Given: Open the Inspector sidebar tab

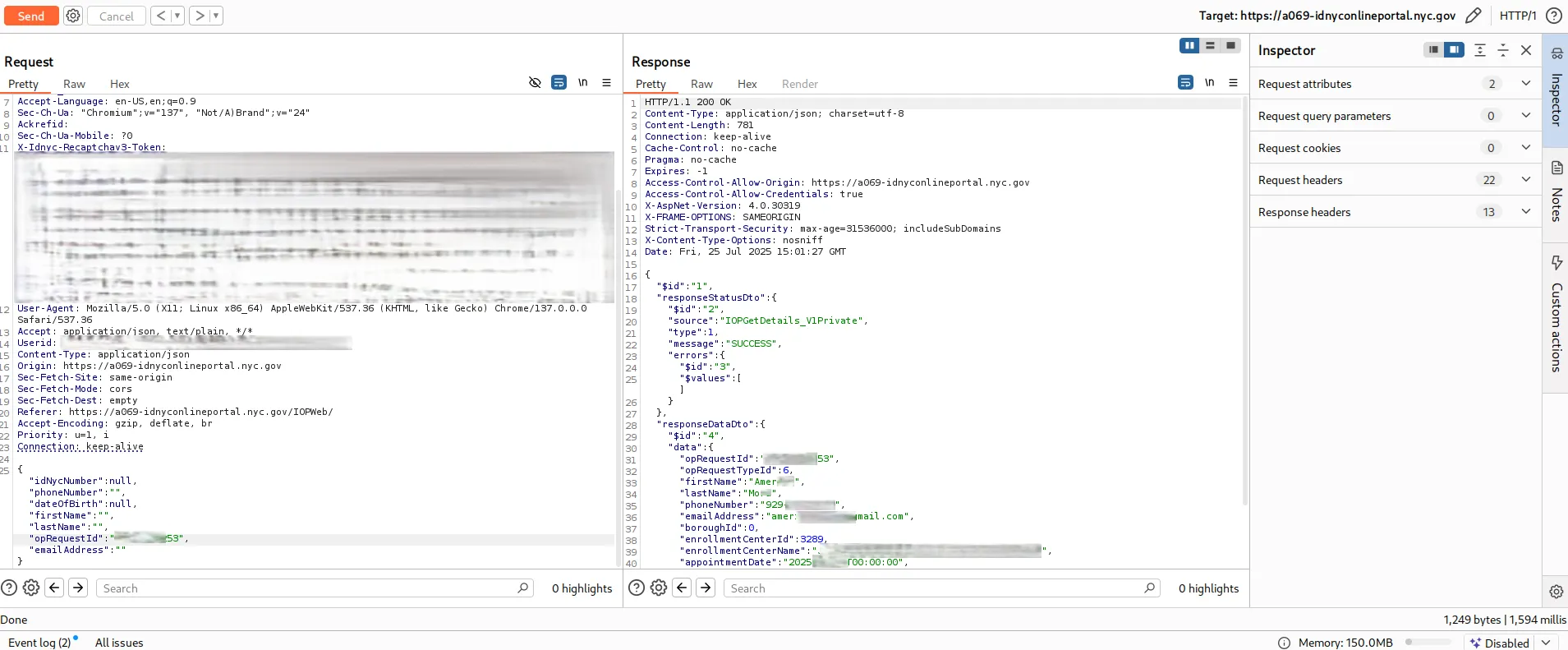Looking at the screenshot, I should (1556, 89).
